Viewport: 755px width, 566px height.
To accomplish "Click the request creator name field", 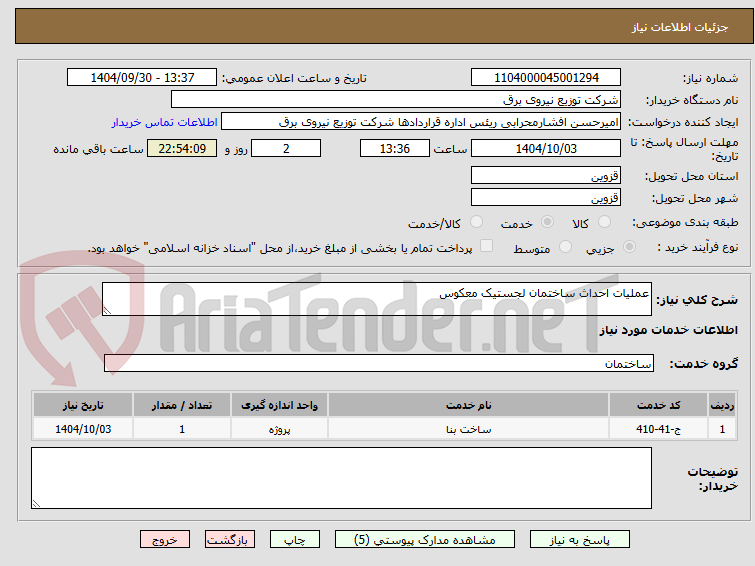I will pos(421,122).
